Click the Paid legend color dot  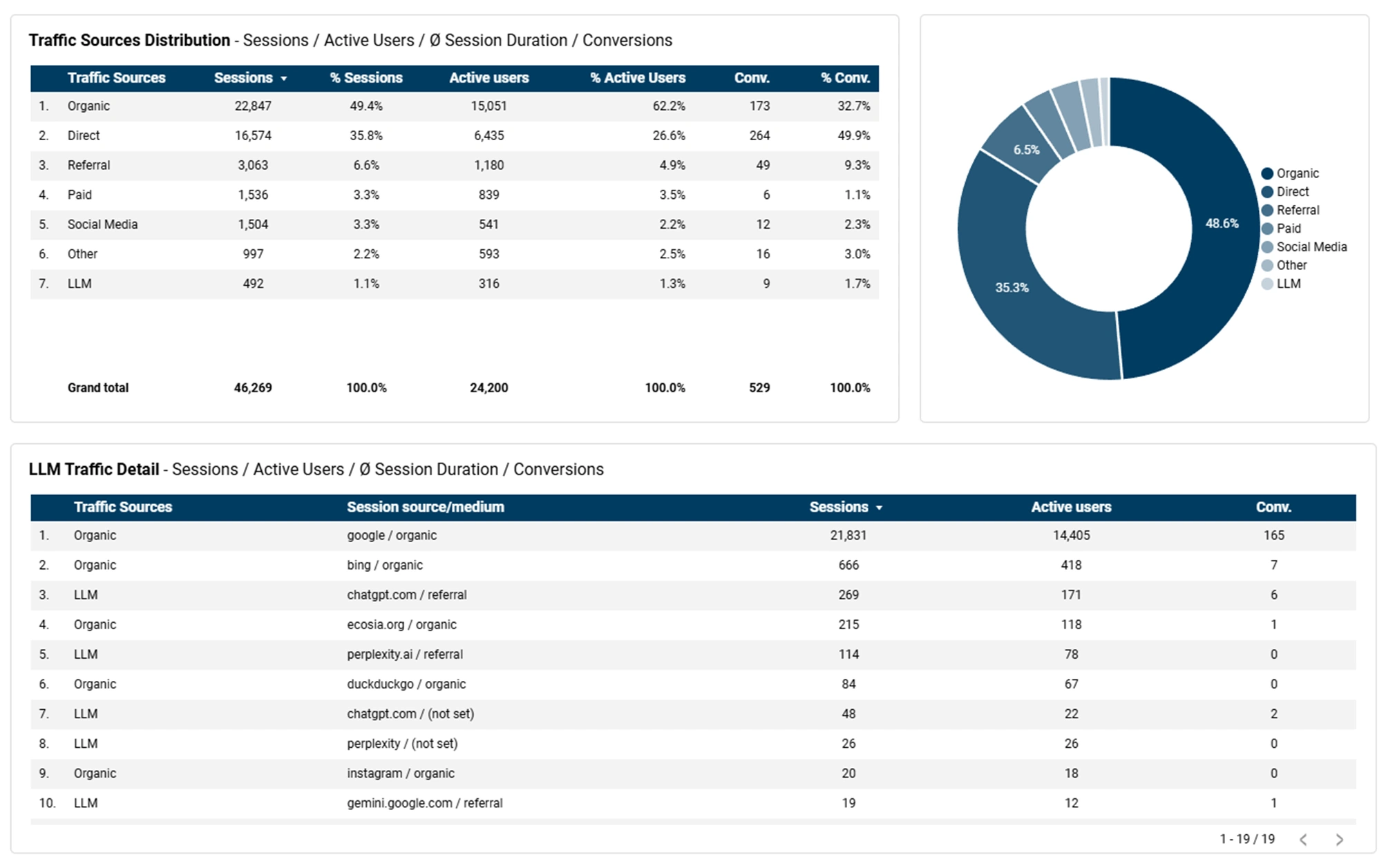click(x=1267, y=229)
